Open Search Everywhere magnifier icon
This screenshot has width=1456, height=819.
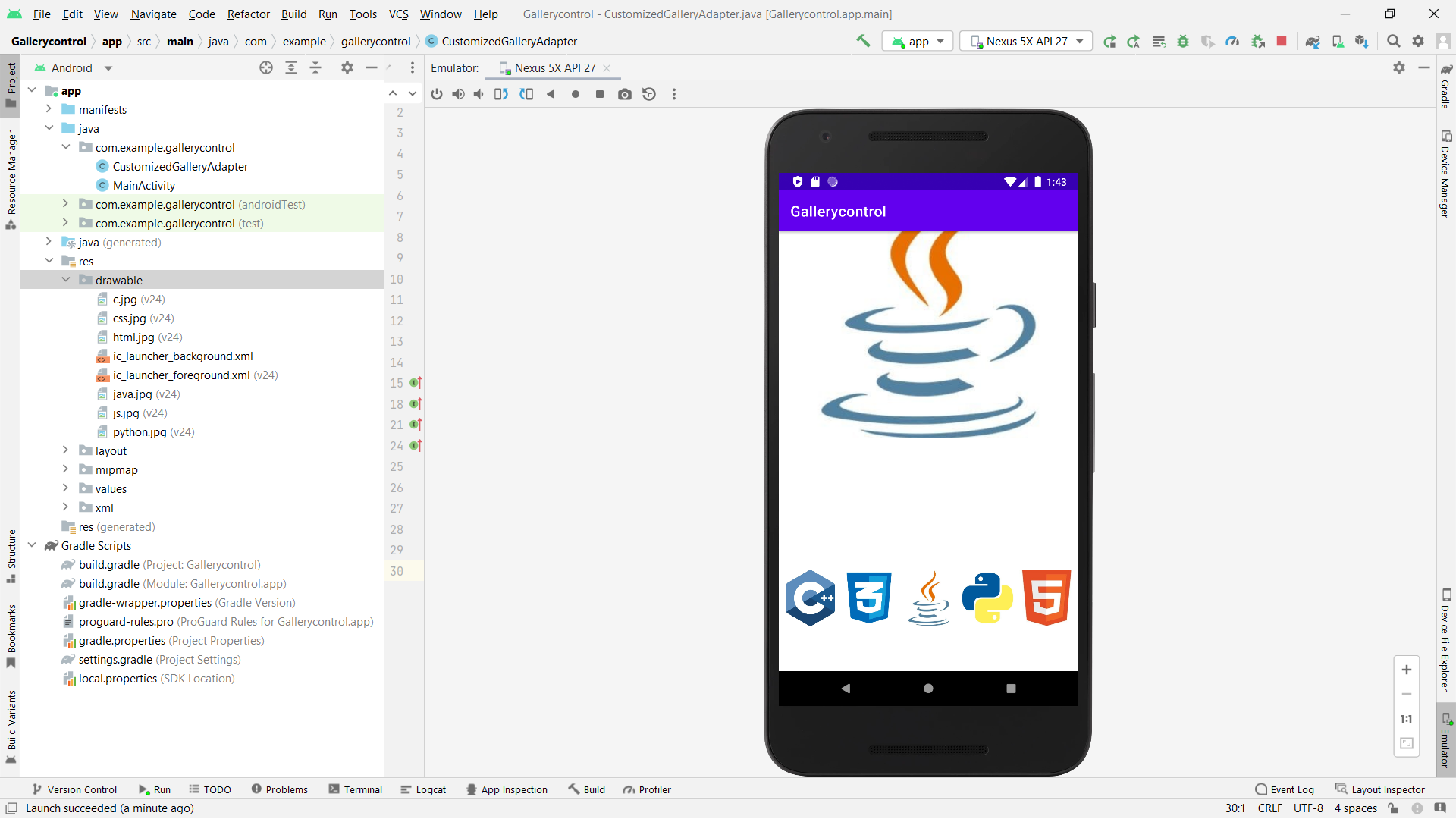[x=1393, y=42]
